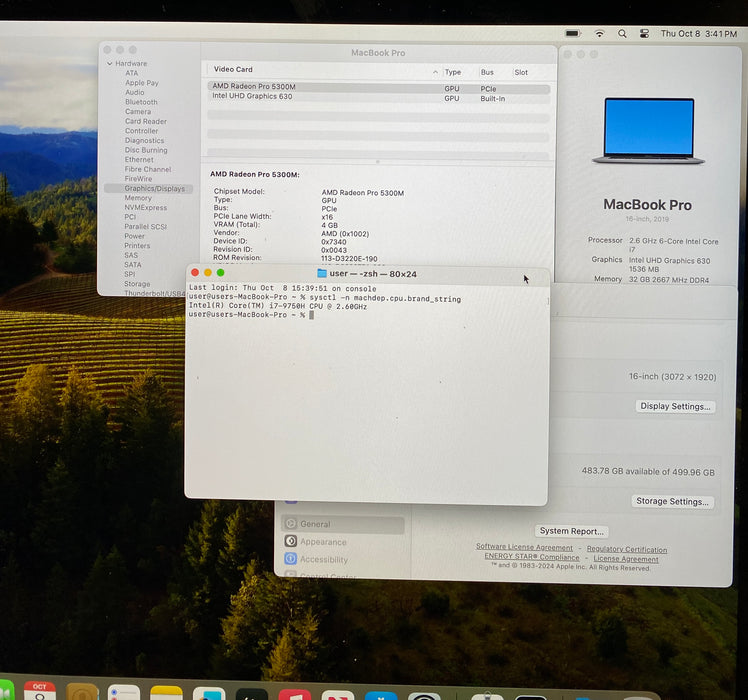
Task: Select PCI in the Hardware list
Action: coord(130,217)
